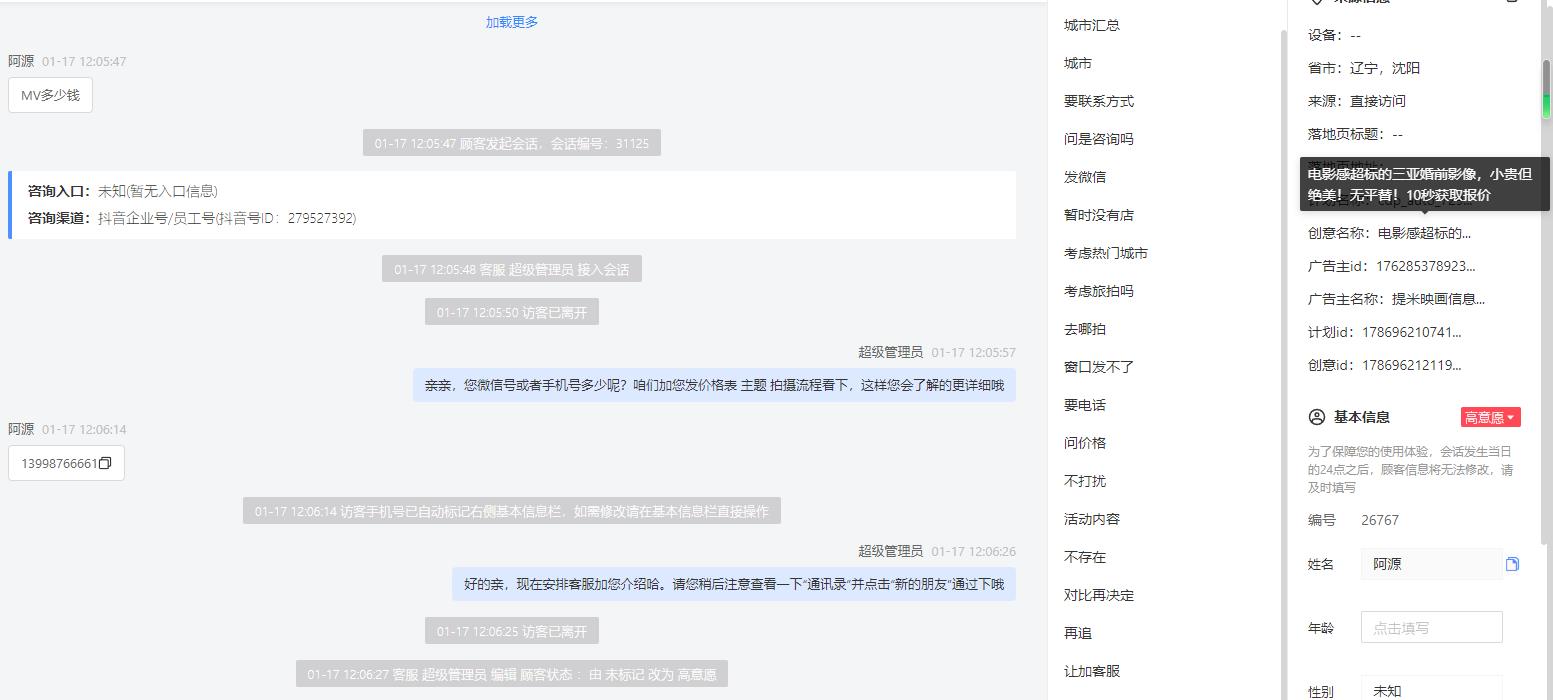Choose quick reply 去哪拍
1553x700 pixels.
click(1085, 329)
